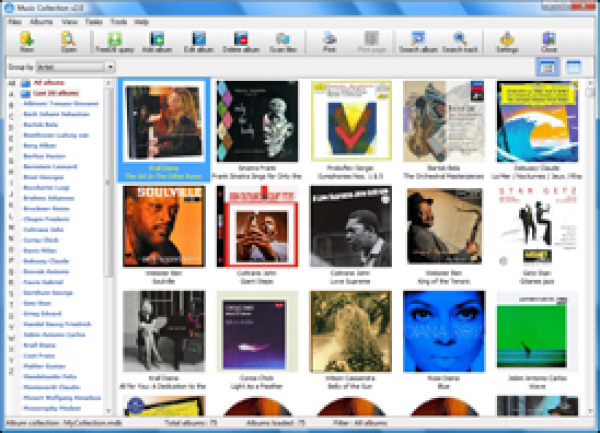Click the Delete album toolbar icon
600x433 pixels.
click(241, 42)
